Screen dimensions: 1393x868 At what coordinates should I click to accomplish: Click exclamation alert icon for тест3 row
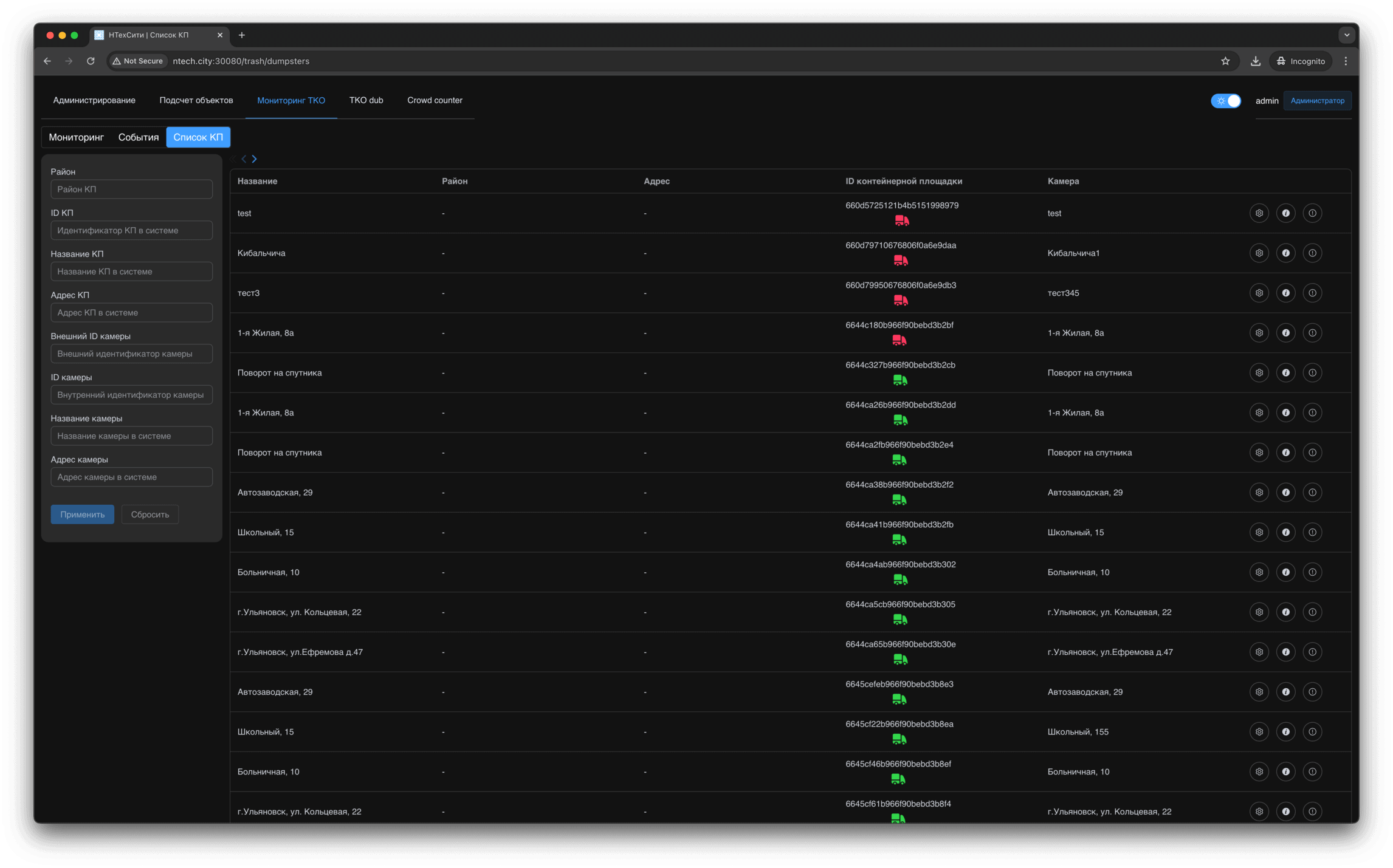(x=1312, y=293)
